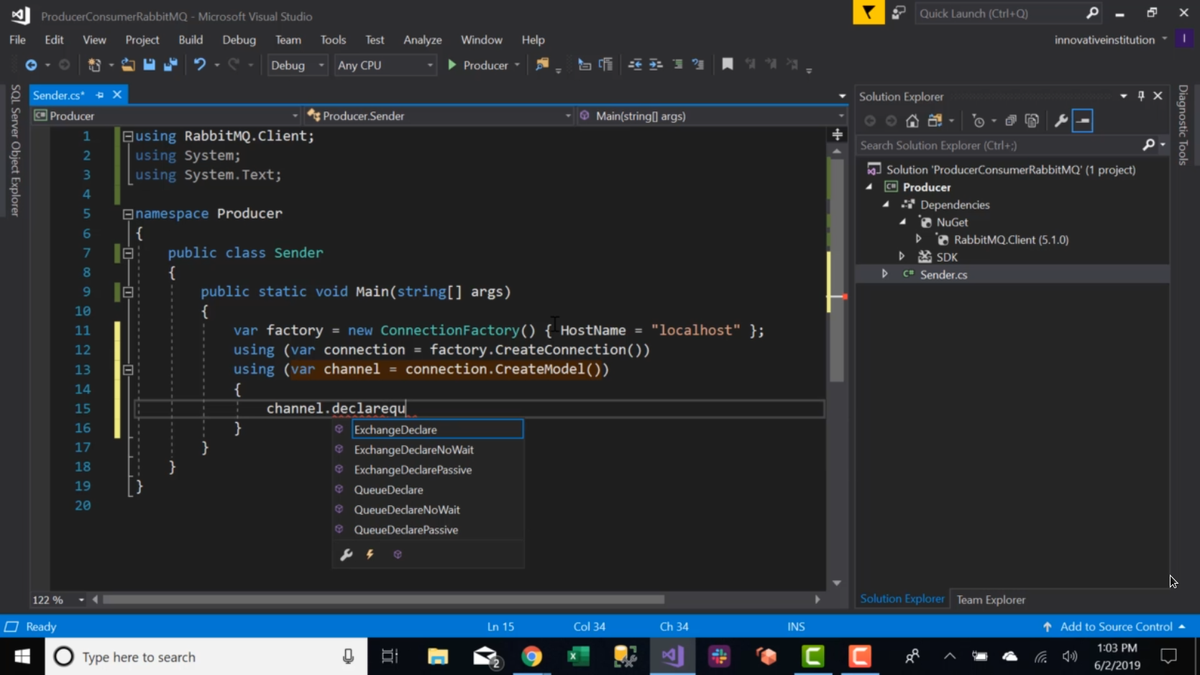Pin the Sender.cs tab
This screenshot has width=1200, height=675.
point(100,95)
